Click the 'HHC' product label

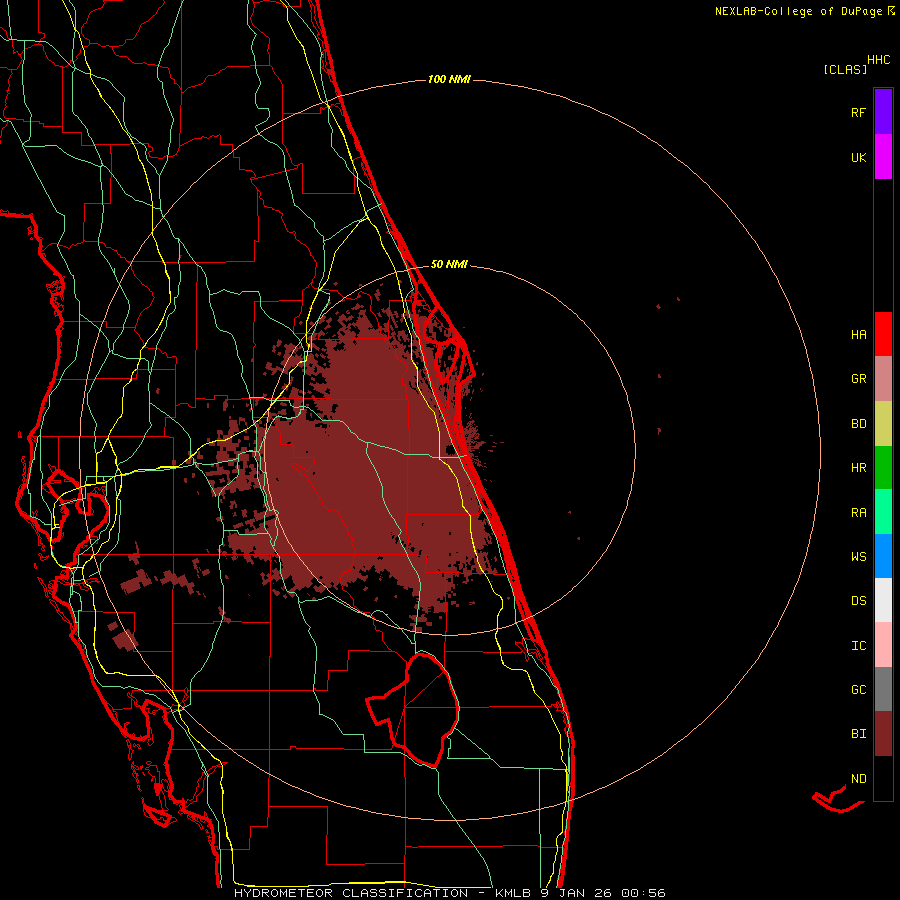click(879, 60)
